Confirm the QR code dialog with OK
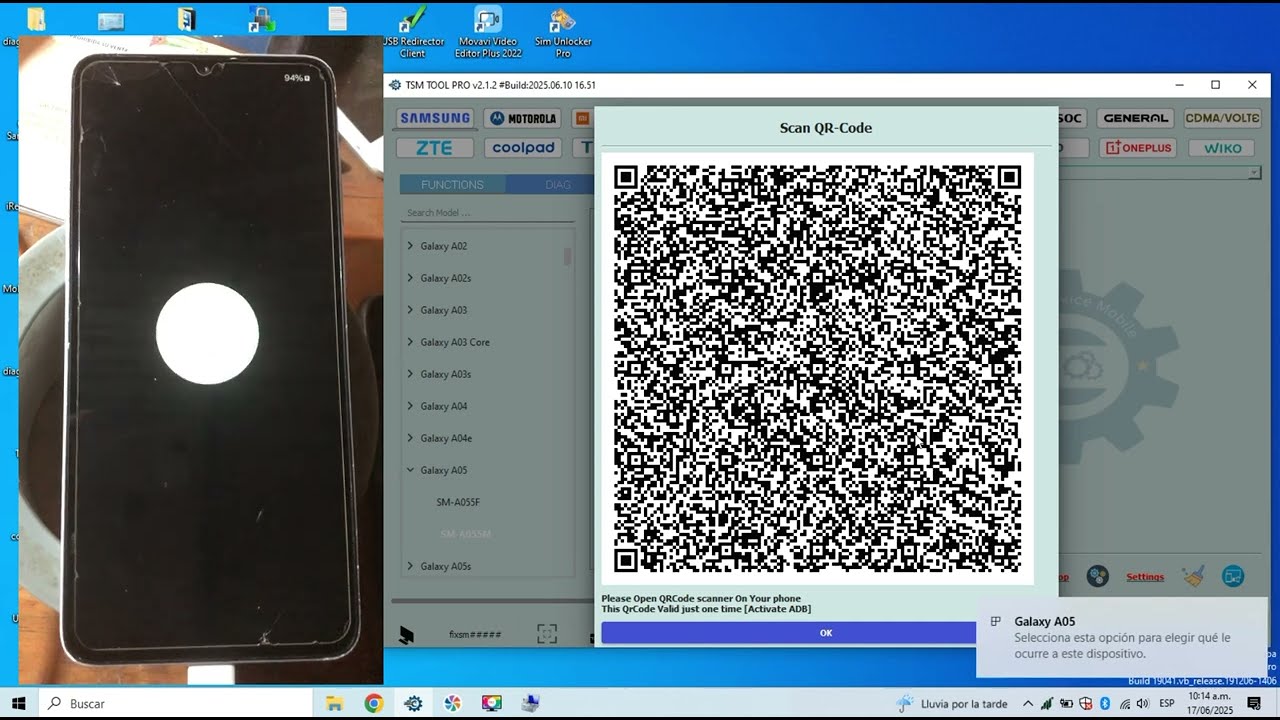 point(825,632)
